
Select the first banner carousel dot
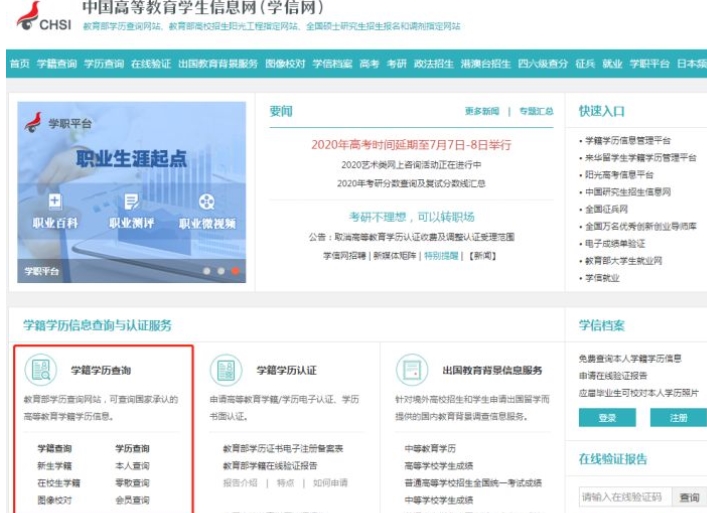click(207, 271)
